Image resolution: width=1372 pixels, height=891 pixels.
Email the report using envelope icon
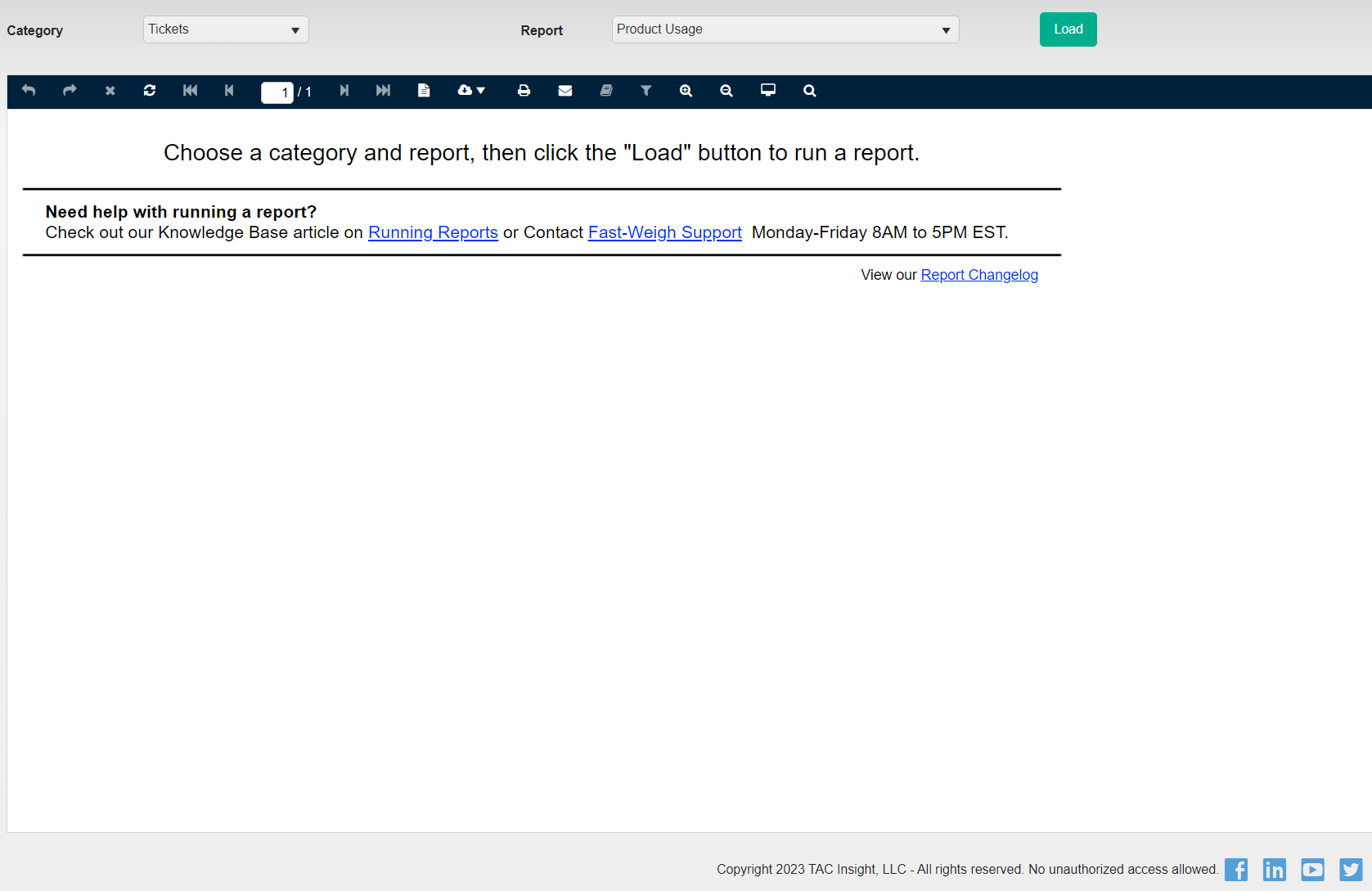click(x=565, y=91)
